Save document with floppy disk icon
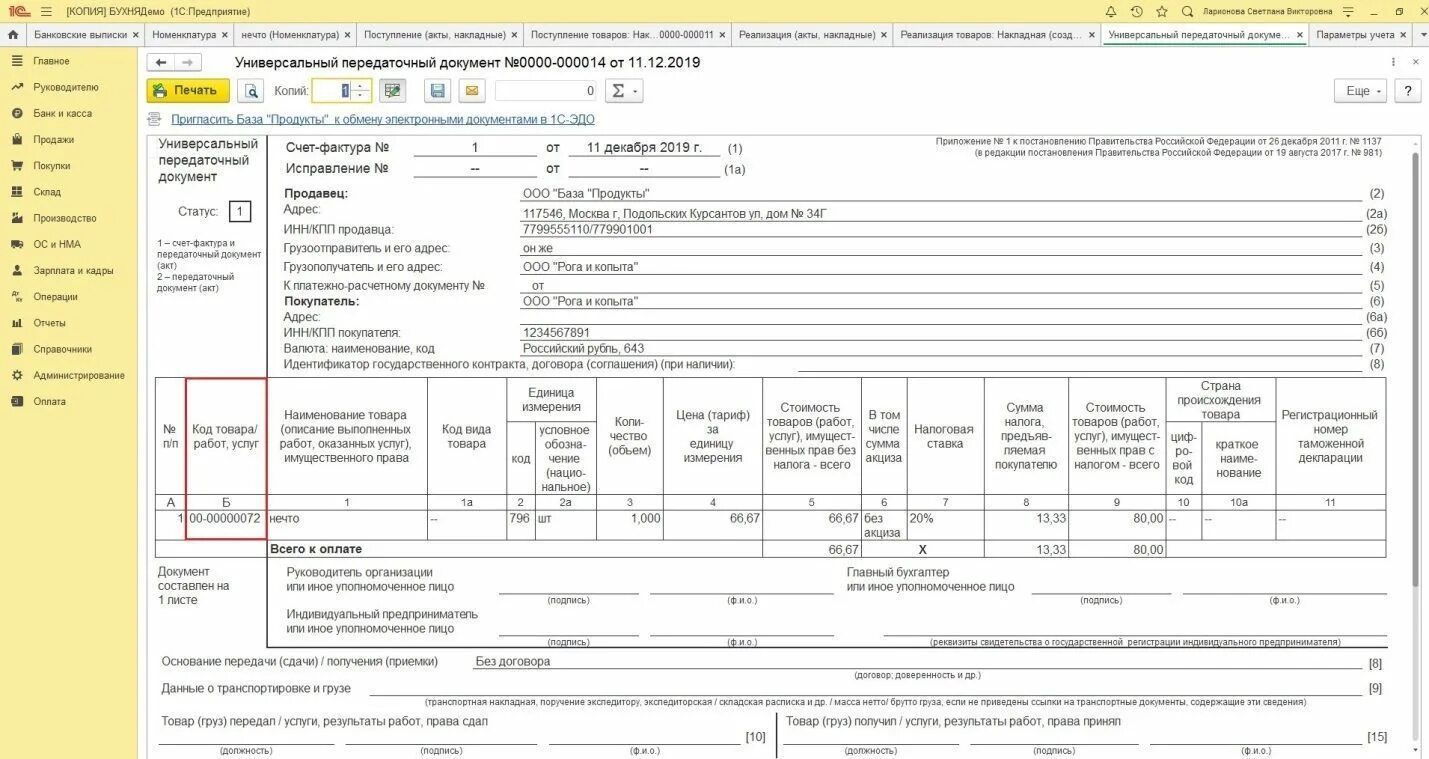1429x759 pixels. click(437, 91)
